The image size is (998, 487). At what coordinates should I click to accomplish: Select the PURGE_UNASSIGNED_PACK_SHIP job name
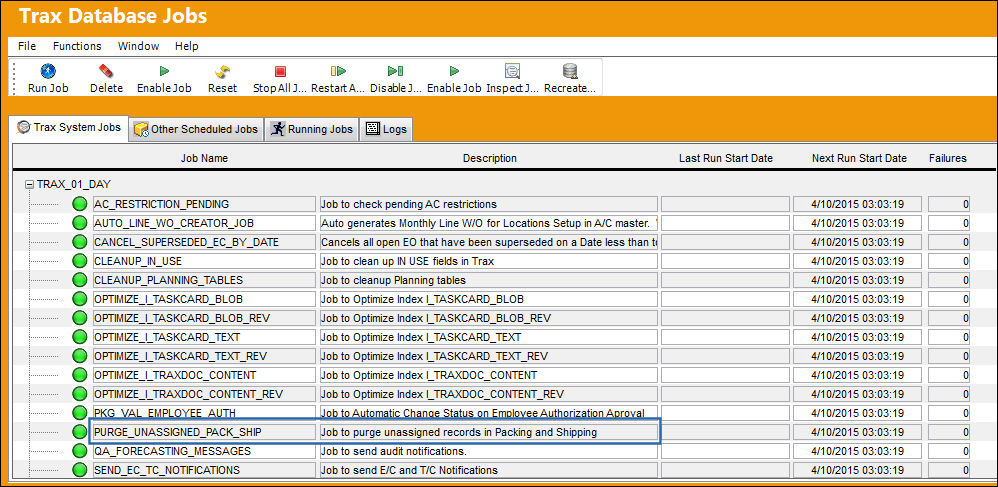(x=204, y=432)
